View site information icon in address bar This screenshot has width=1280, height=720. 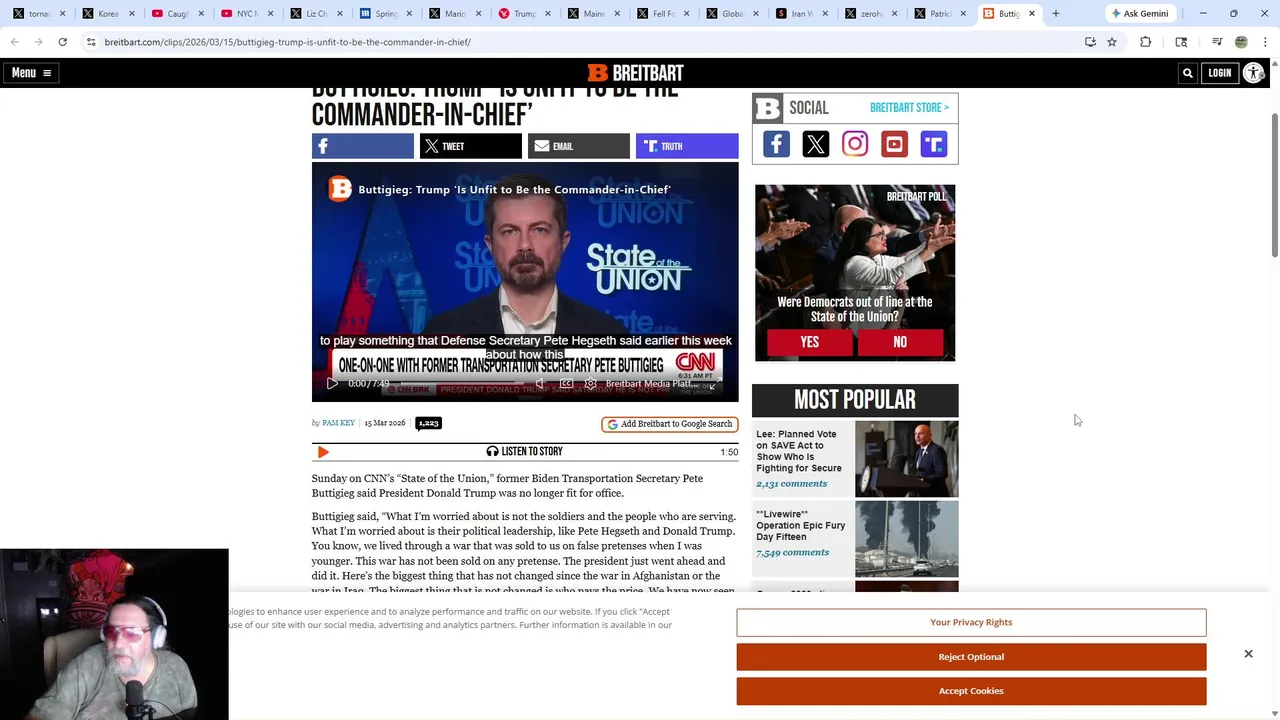pyautogui.click(x=90, y=42)
